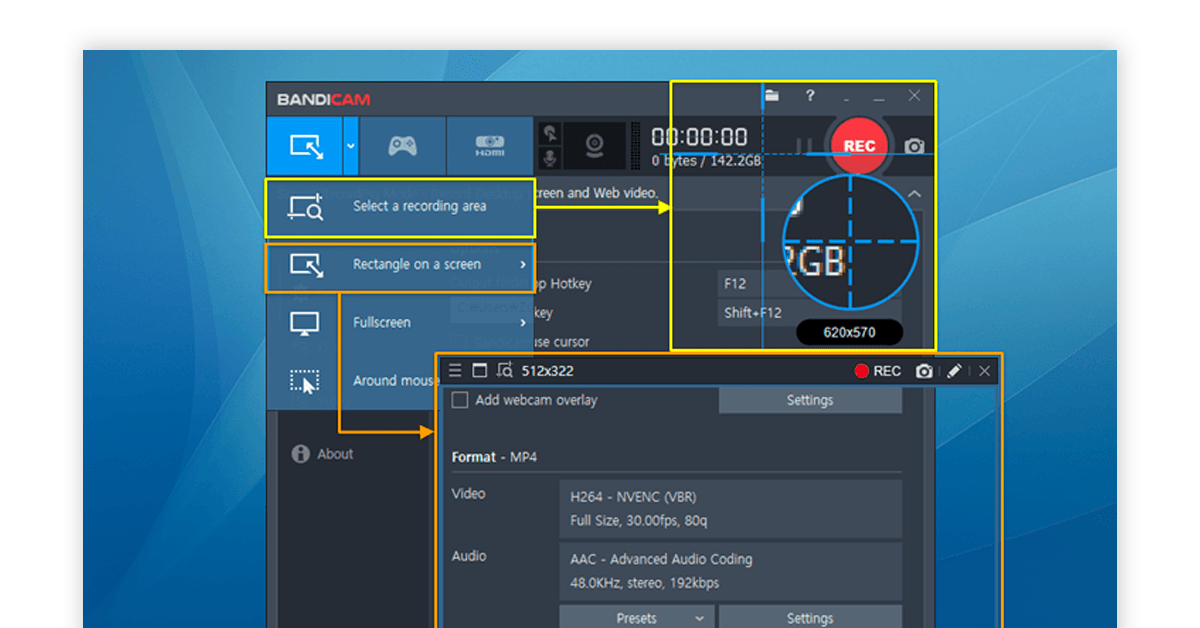
Task: Capture image with rectangle window camera icon
Action: click(x=924, y=371)
